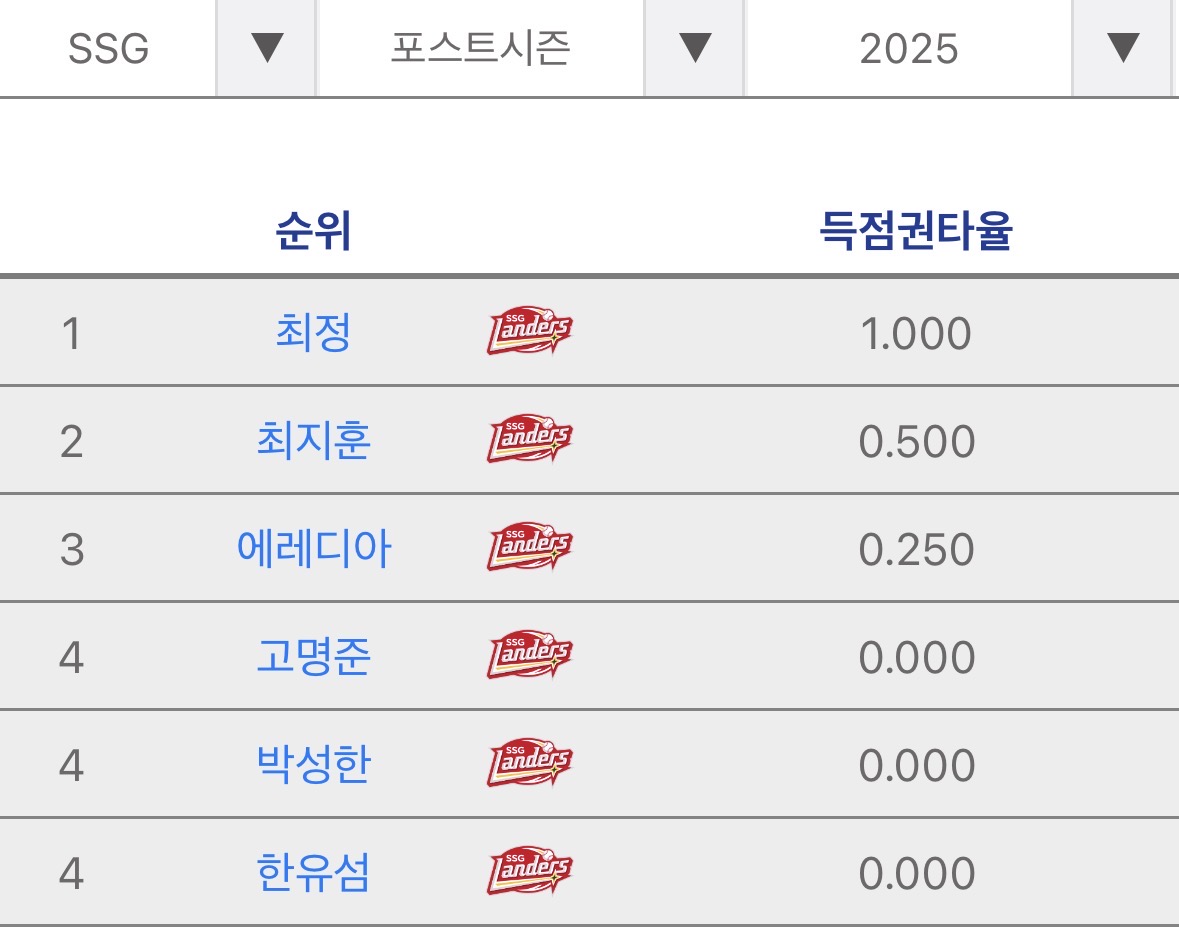
Task: Open player 한유섭's profile link
Action: point(313,873)
